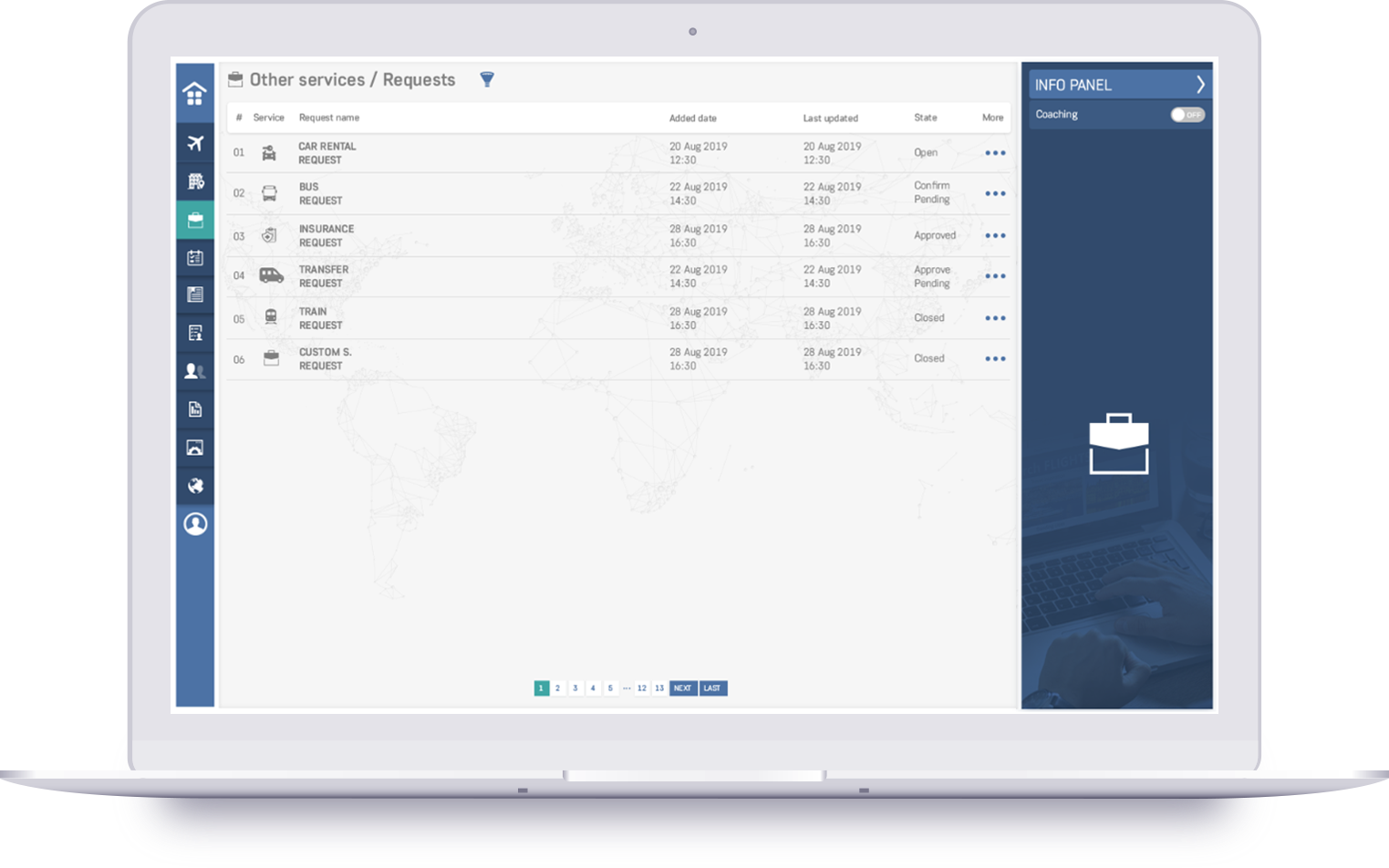Image resolution: width=1389 pixels, height=868 pixels.
Task: Open the calendar icon in sidebar
Action: tap(194, 258)
